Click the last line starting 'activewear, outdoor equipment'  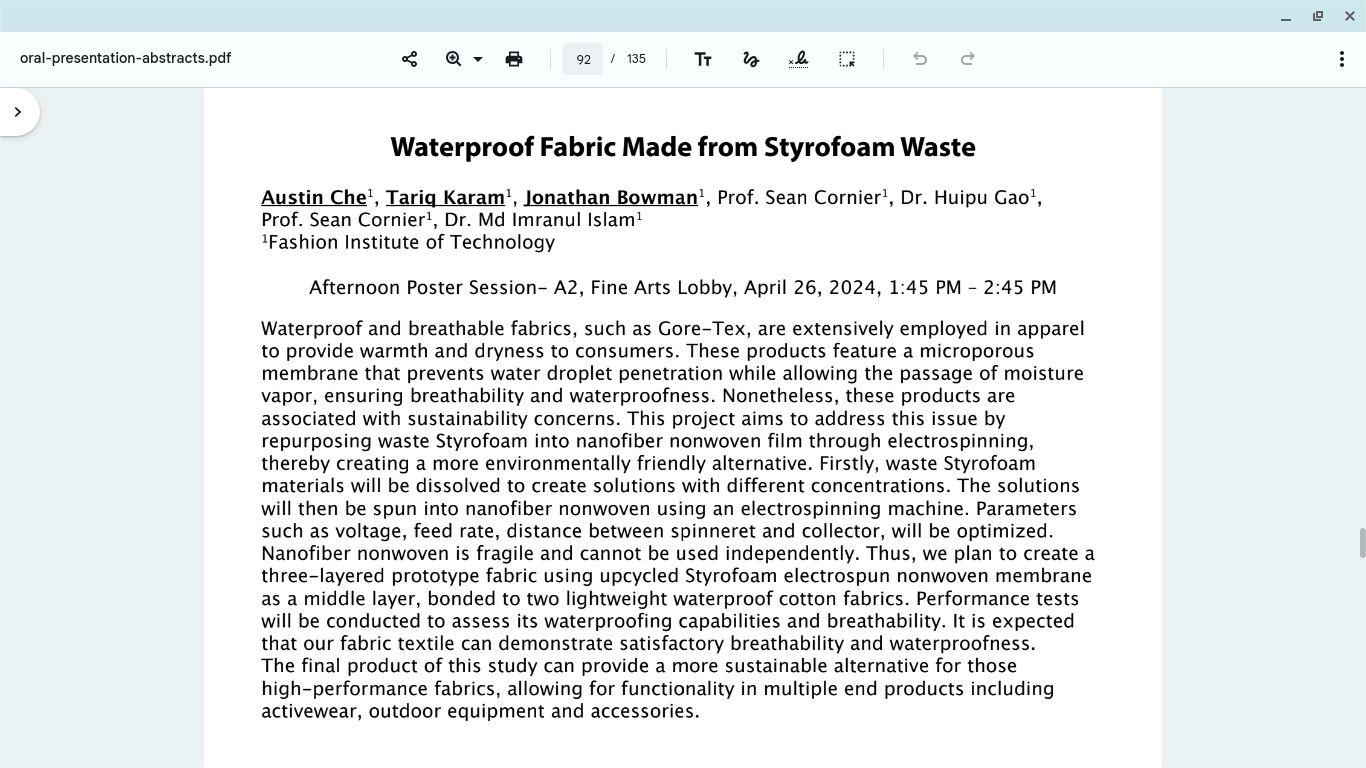pyautogui.click(x=480, y=711)
